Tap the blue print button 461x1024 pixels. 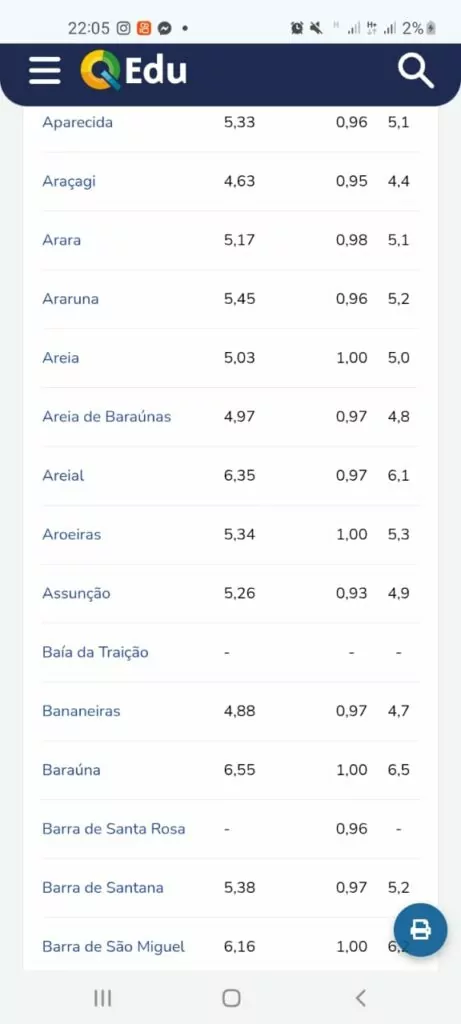[421, 929]
